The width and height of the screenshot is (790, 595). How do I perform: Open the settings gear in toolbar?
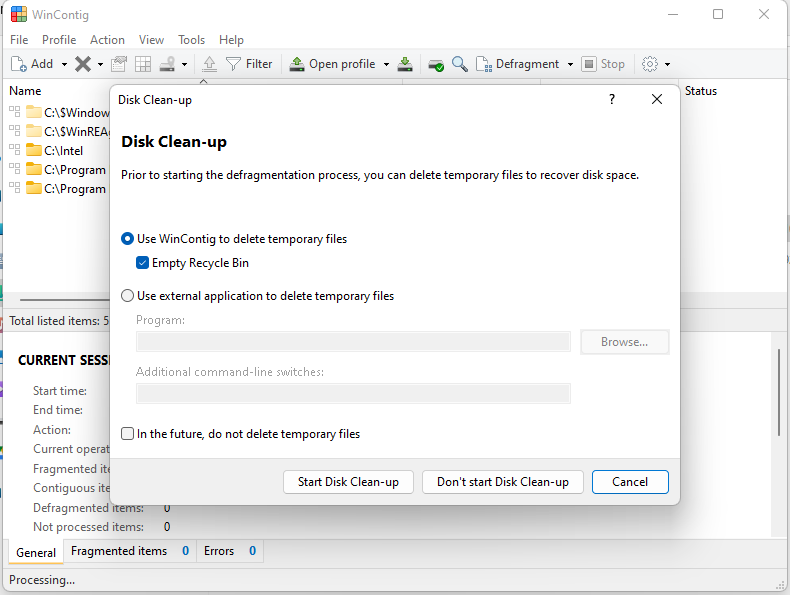[650, 64]
